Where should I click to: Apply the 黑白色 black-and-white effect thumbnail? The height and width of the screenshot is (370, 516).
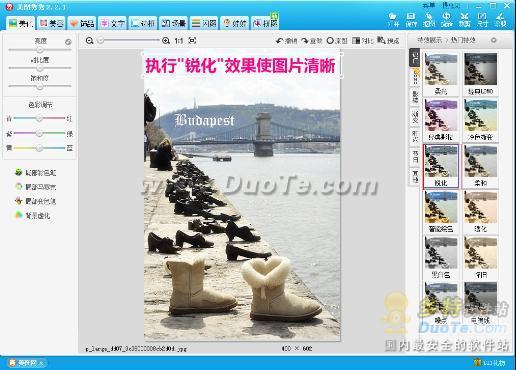(441, 258)
